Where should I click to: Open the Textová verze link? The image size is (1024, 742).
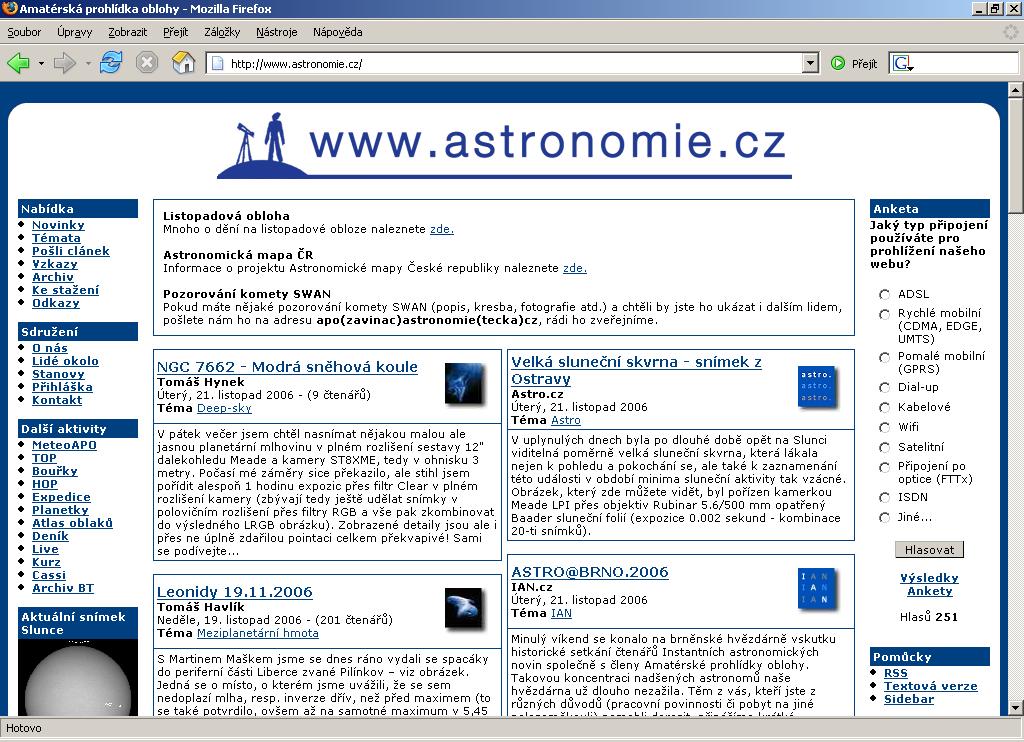point(931,686)
